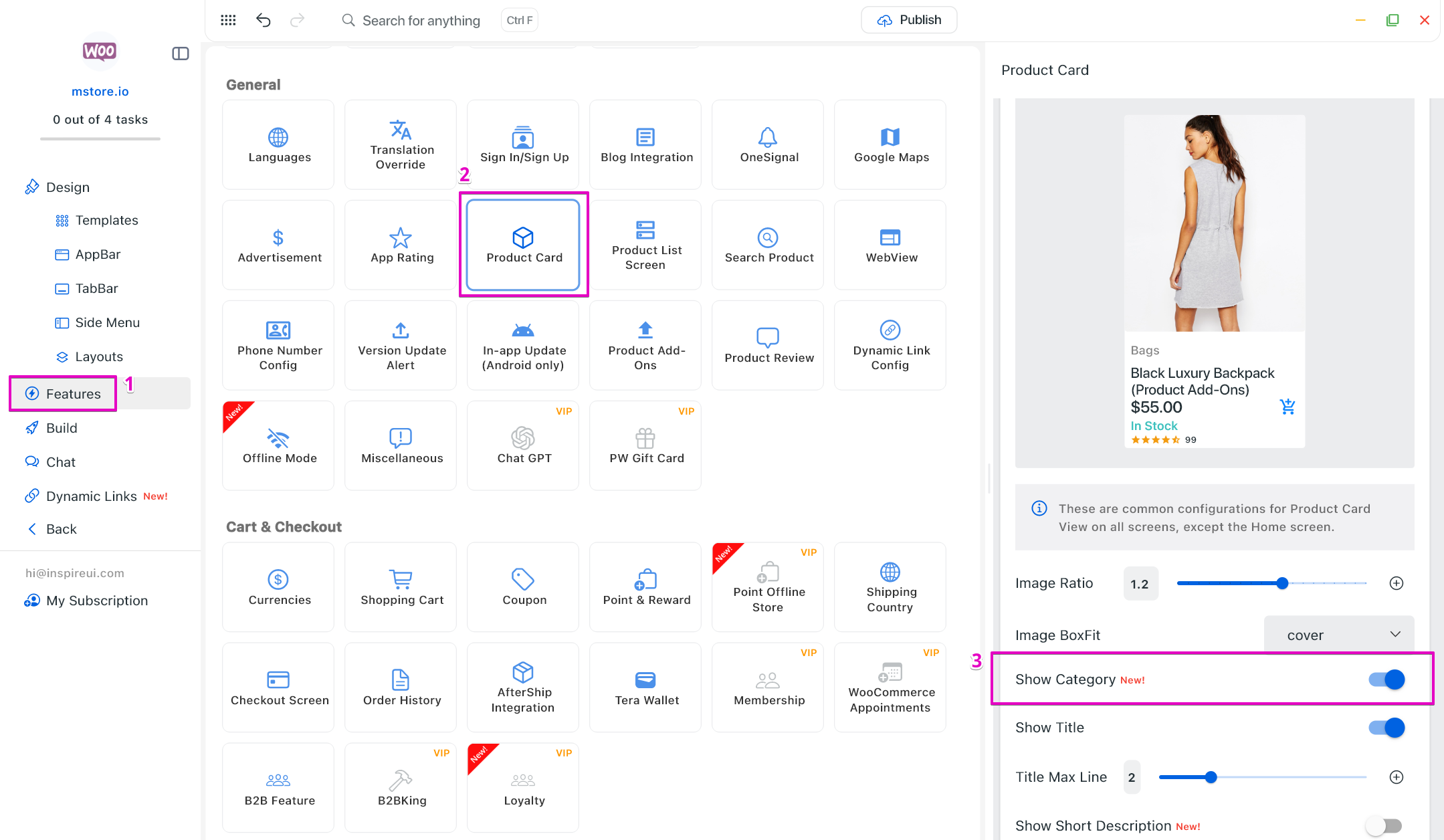Image resolution: width=1444 pixels, height=840 pixels.
Task: Open the Chat GPT feature tile
Action: click(x=523, y=445)
